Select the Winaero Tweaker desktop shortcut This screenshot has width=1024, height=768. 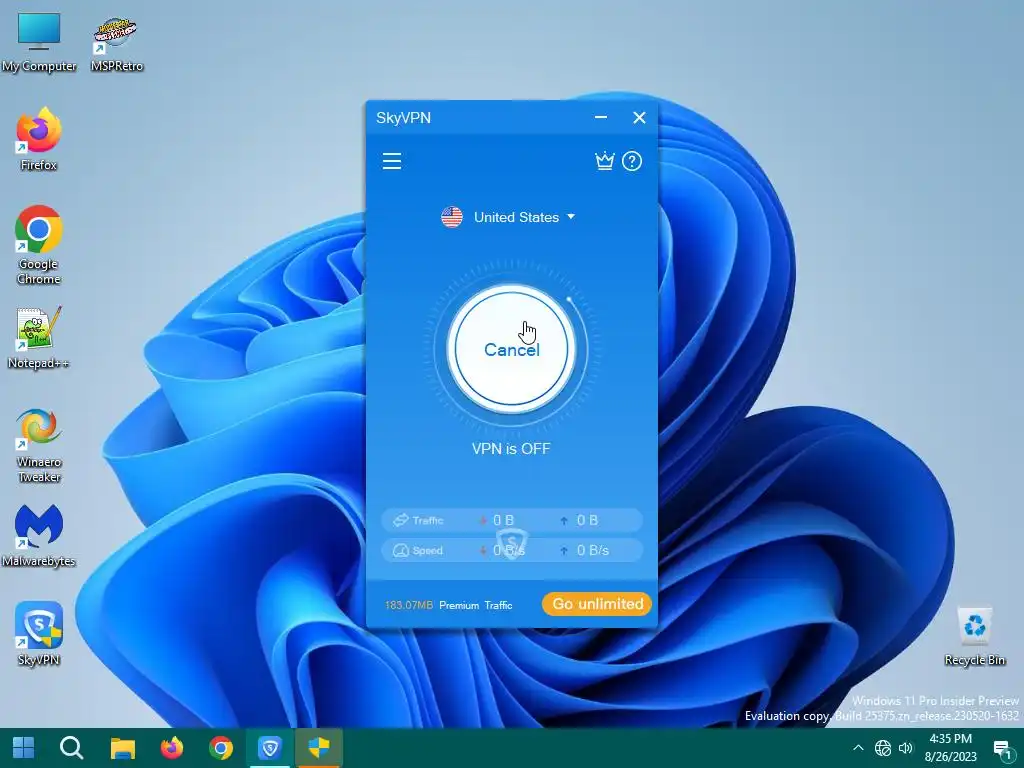coord(39,445)
